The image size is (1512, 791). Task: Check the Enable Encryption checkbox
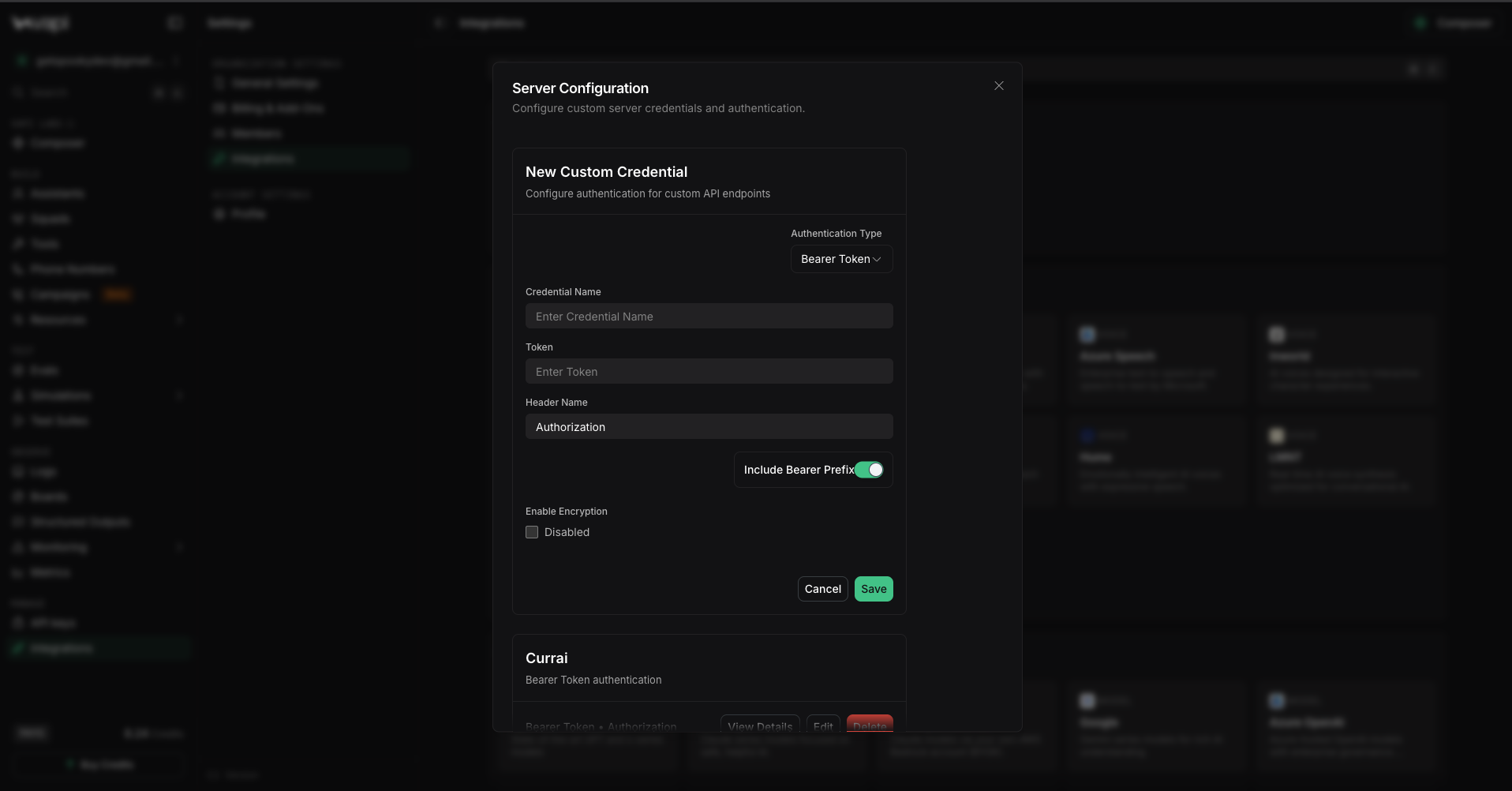[532, 532]
